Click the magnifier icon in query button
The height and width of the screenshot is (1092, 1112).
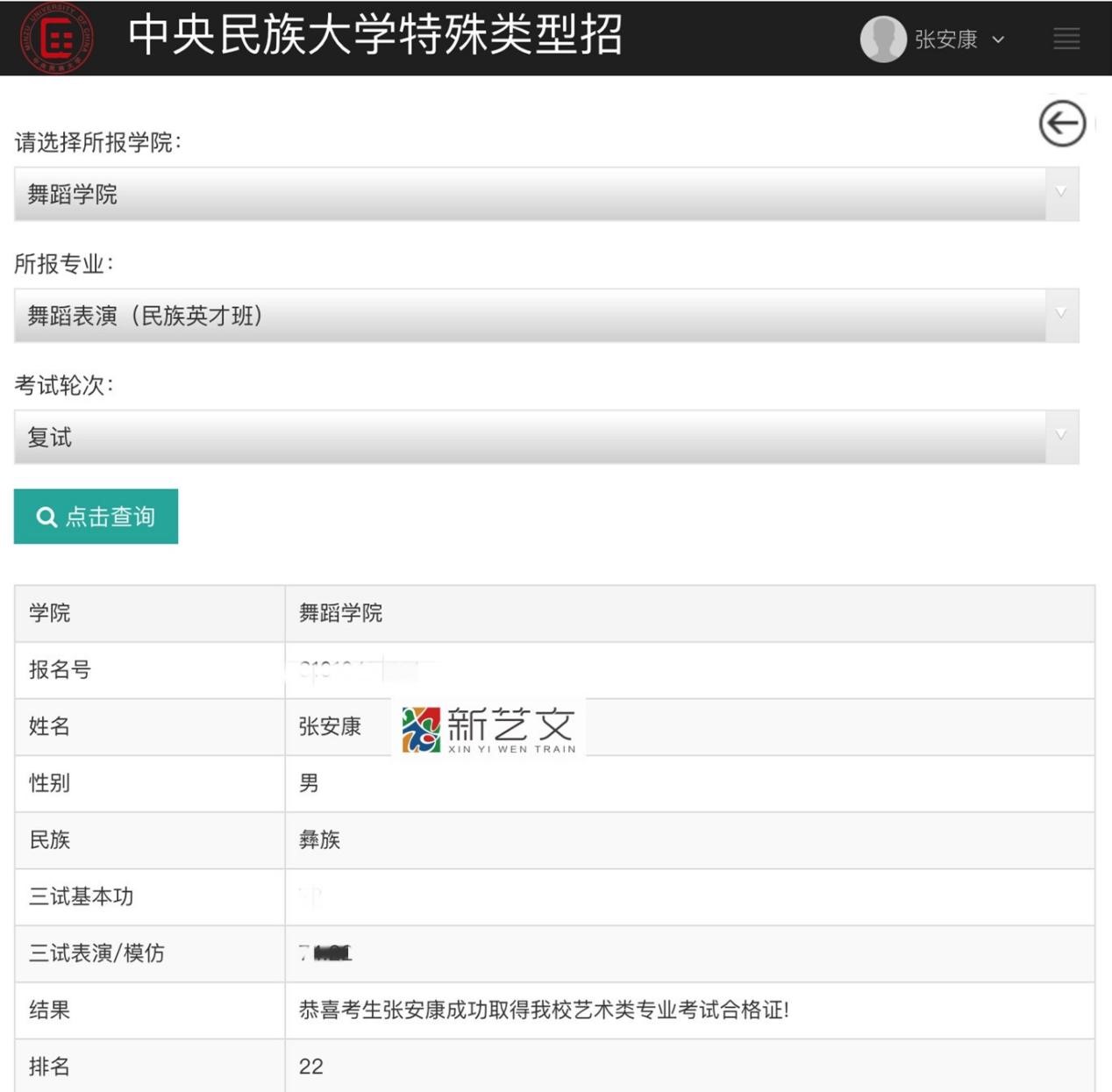click(46, 517)
